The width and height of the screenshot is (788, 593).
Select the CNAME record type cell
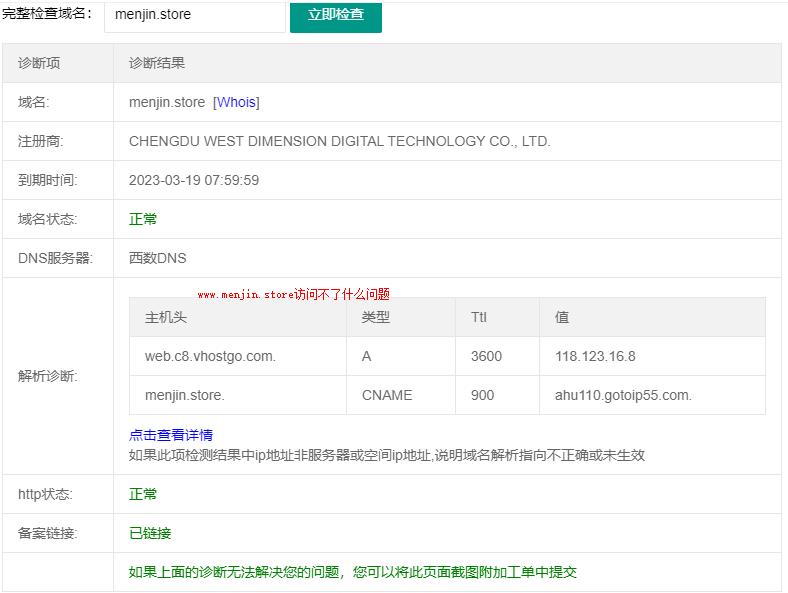point(387,395)
